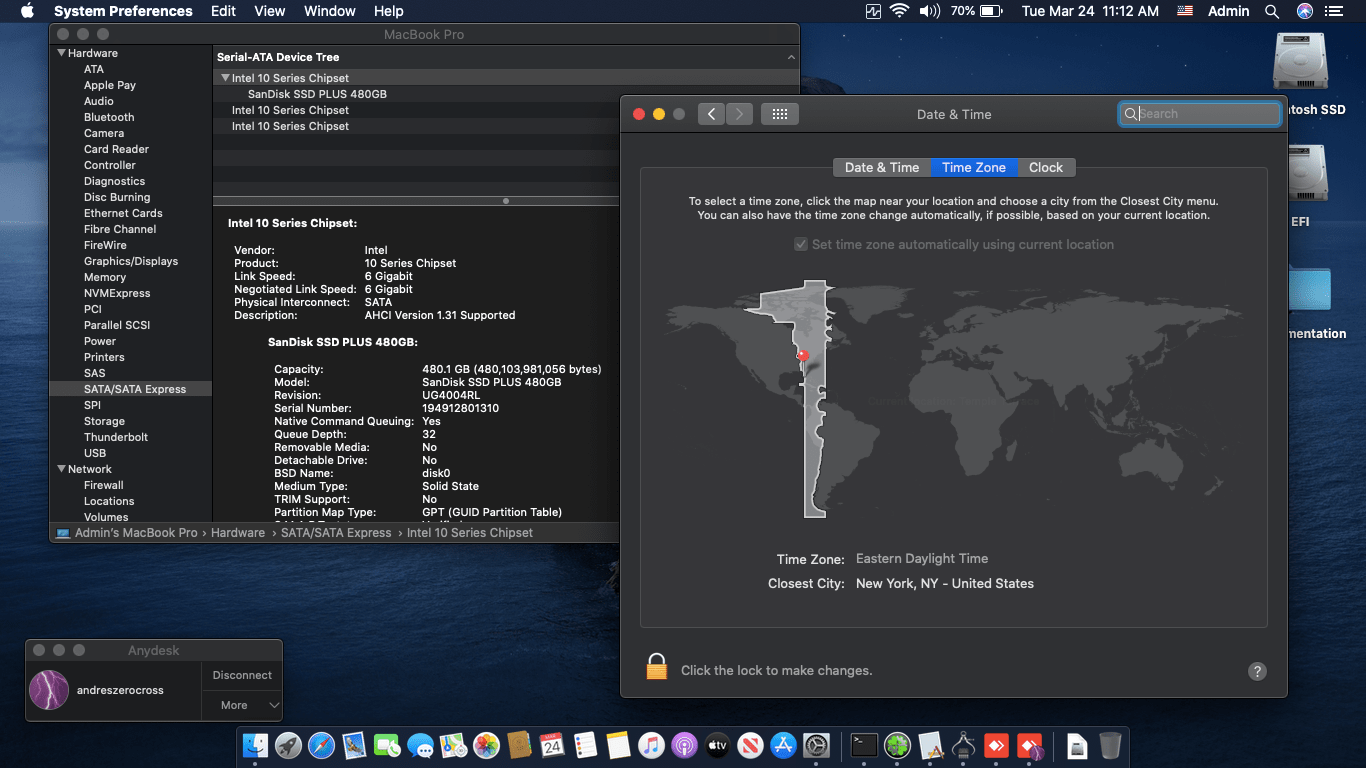The width and height of the screenshot is (1366, 768).
Task: Collapse the Network section in sidebar
Action: click(x=61, y=469)
